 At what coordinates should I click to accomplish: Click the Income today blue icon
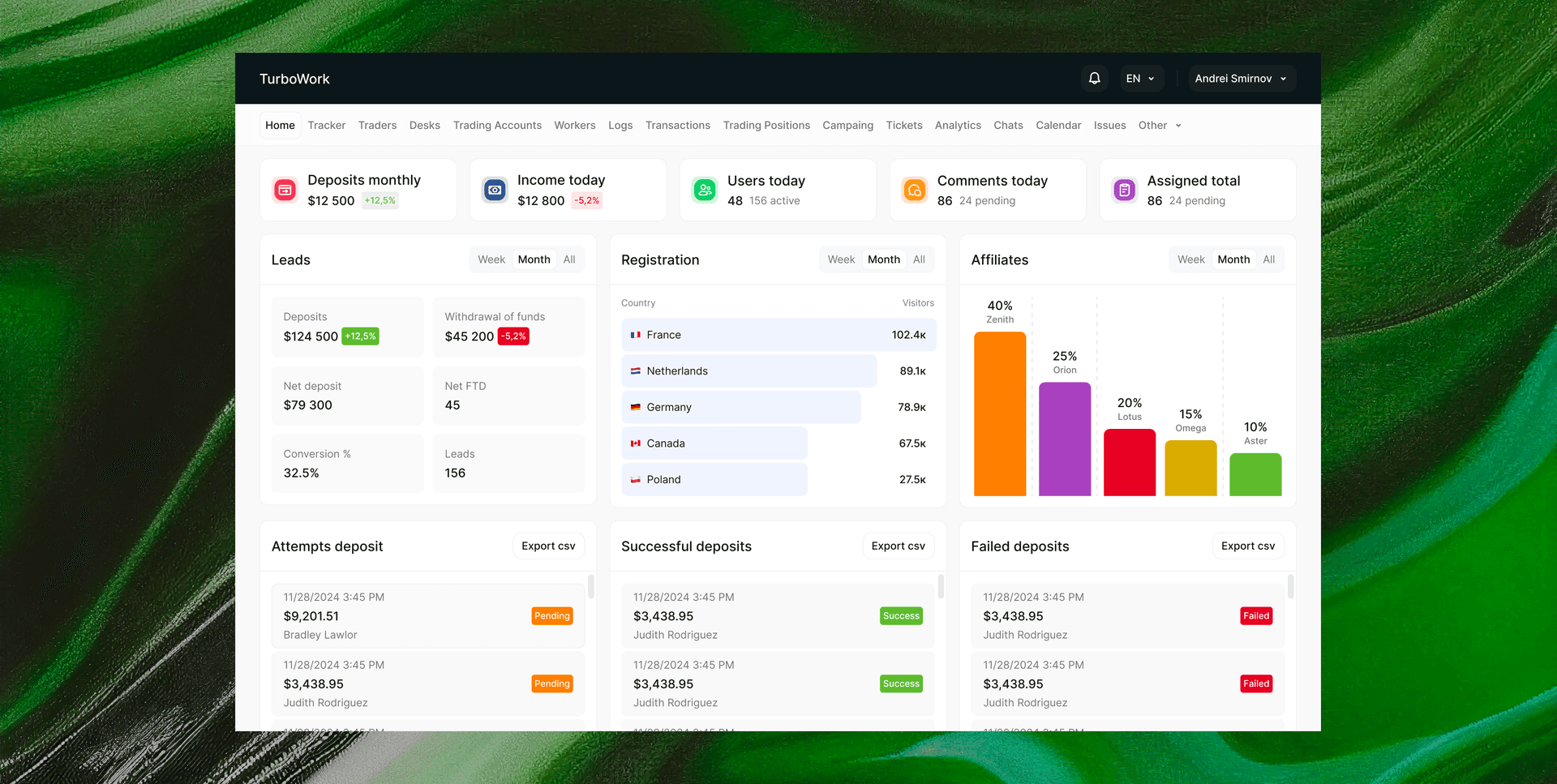(x=495, y=191)
